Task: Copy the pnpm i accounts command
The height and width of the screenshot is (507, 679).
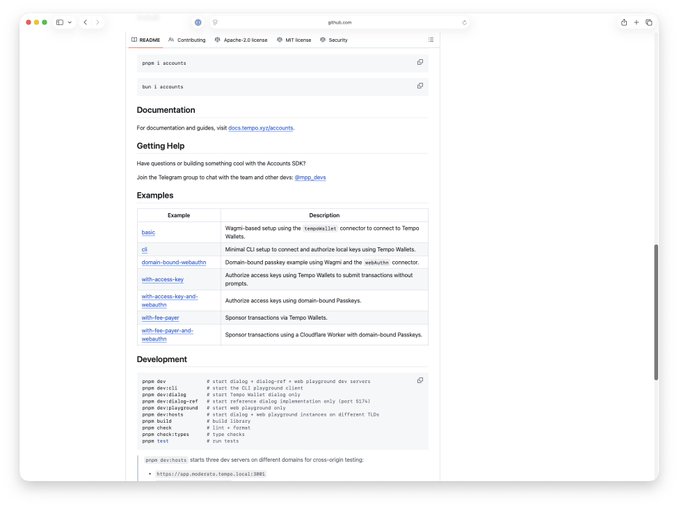Action: pyautogui.click(x=420, y=62)
